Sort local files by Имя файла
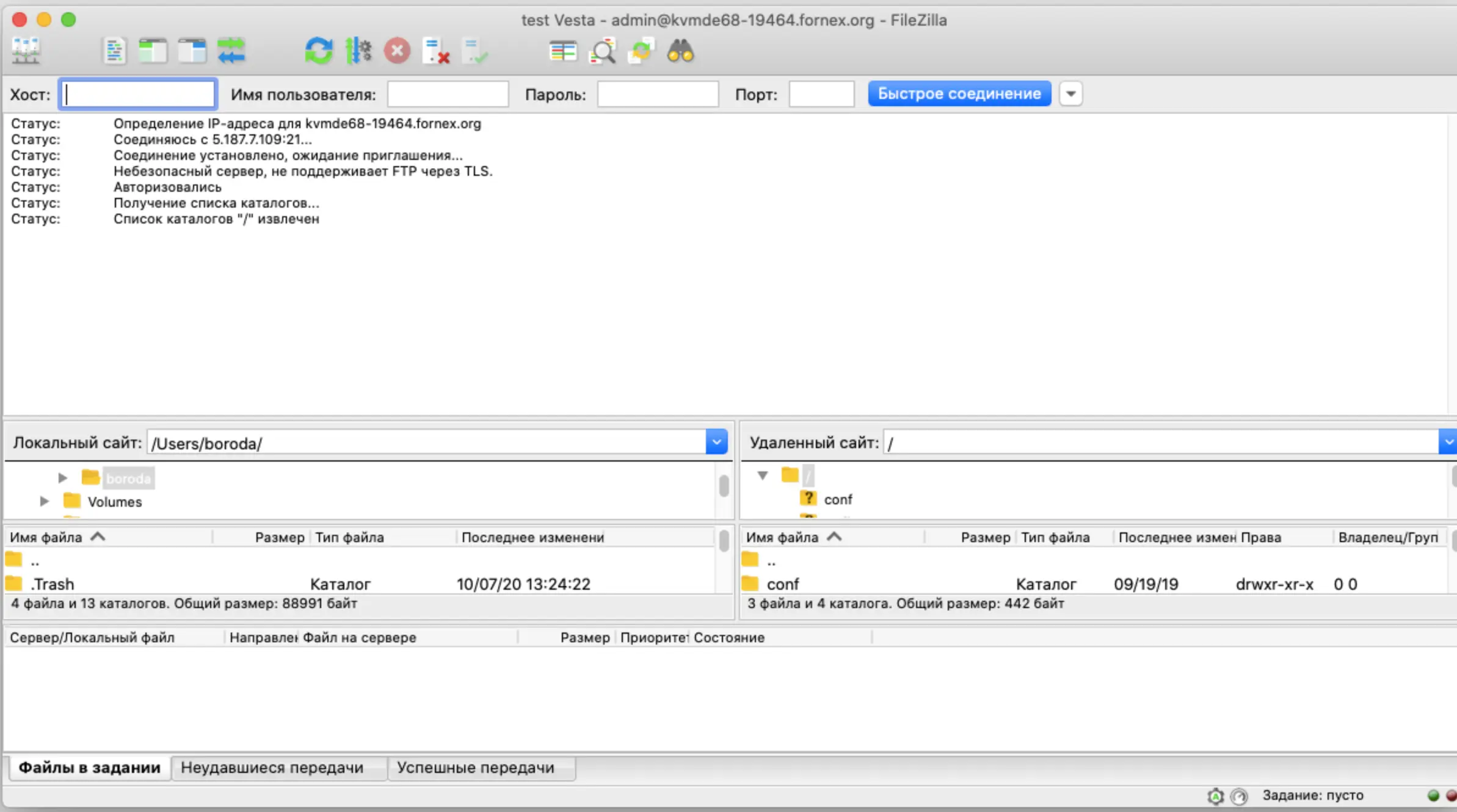The height and width of the screenshot is (812, 1457). (109, 537)
